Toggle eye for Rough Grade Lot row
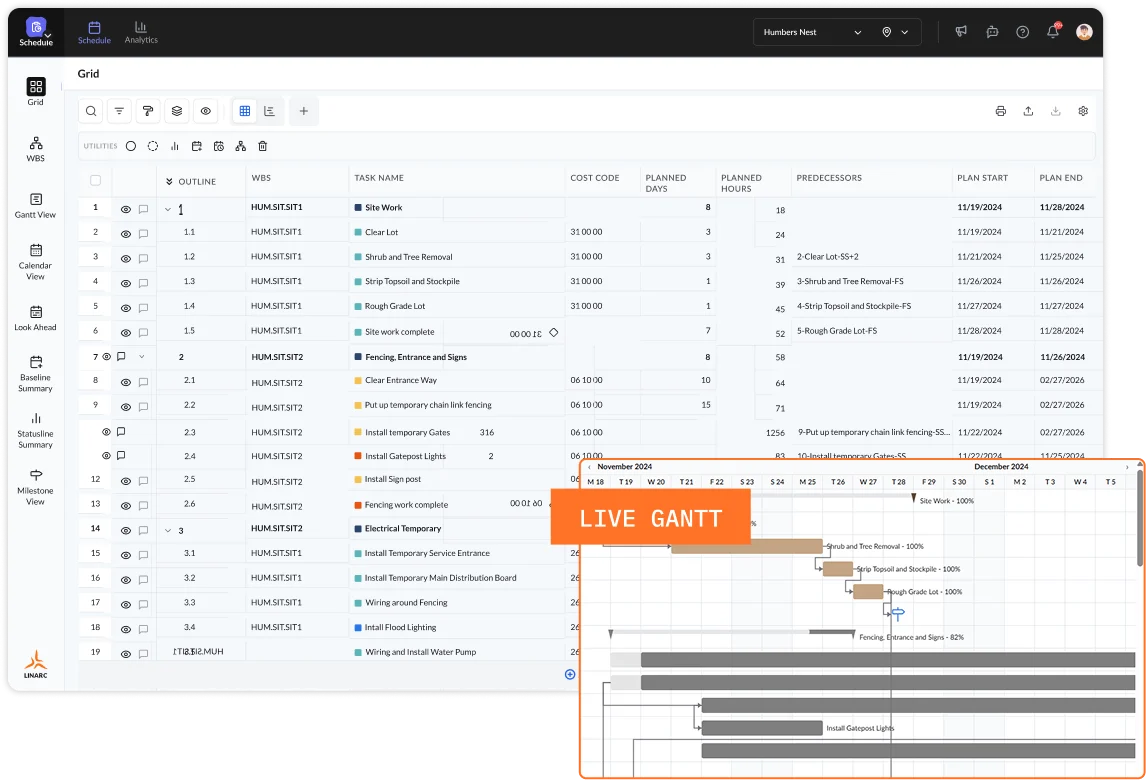 click(x=126, y=308)
